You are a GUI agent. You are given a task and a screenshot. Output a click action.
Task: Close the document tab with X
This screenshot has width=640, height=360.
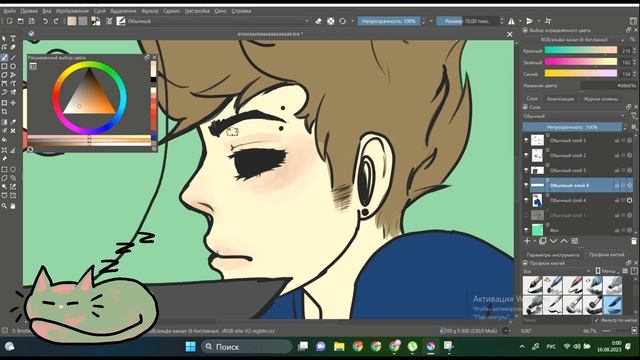click(x=509, y=34)
